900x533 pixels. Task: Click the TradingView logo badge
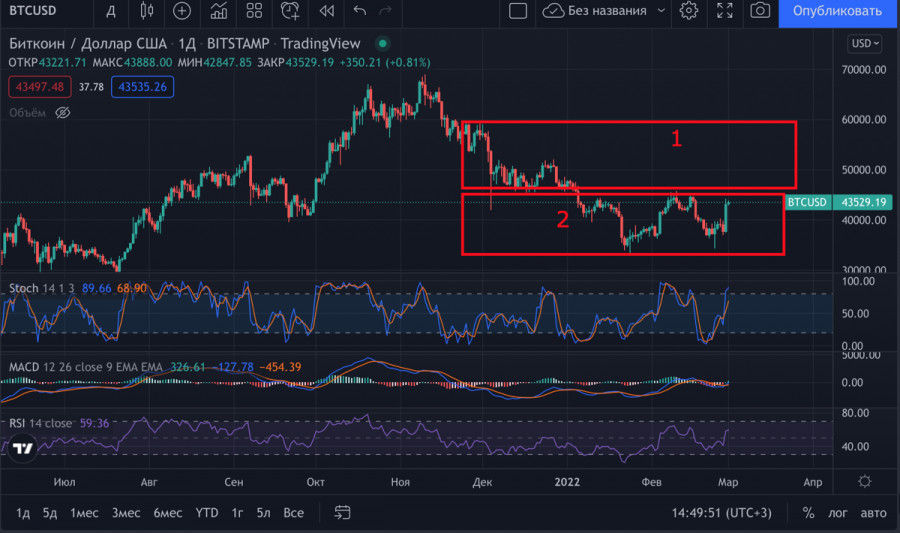(23, 448)
